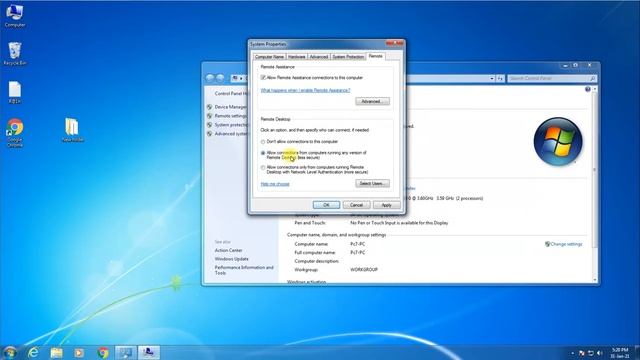Click the Control Panel Home link
Screen dimensions: 640x360
coord(231,93)
